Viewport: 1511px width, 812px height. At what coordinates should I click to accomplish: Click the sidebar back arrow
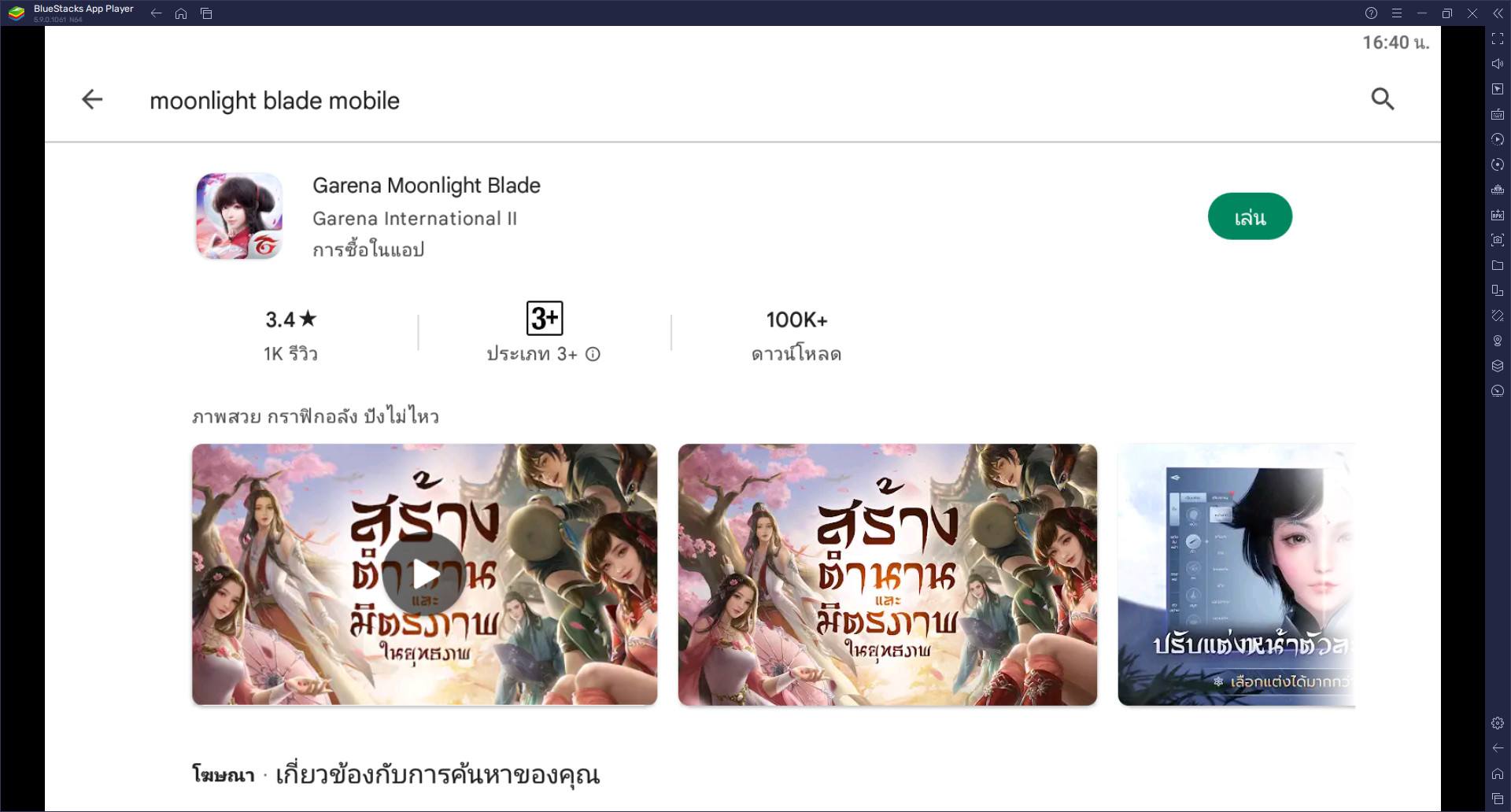coord(1498,748)
